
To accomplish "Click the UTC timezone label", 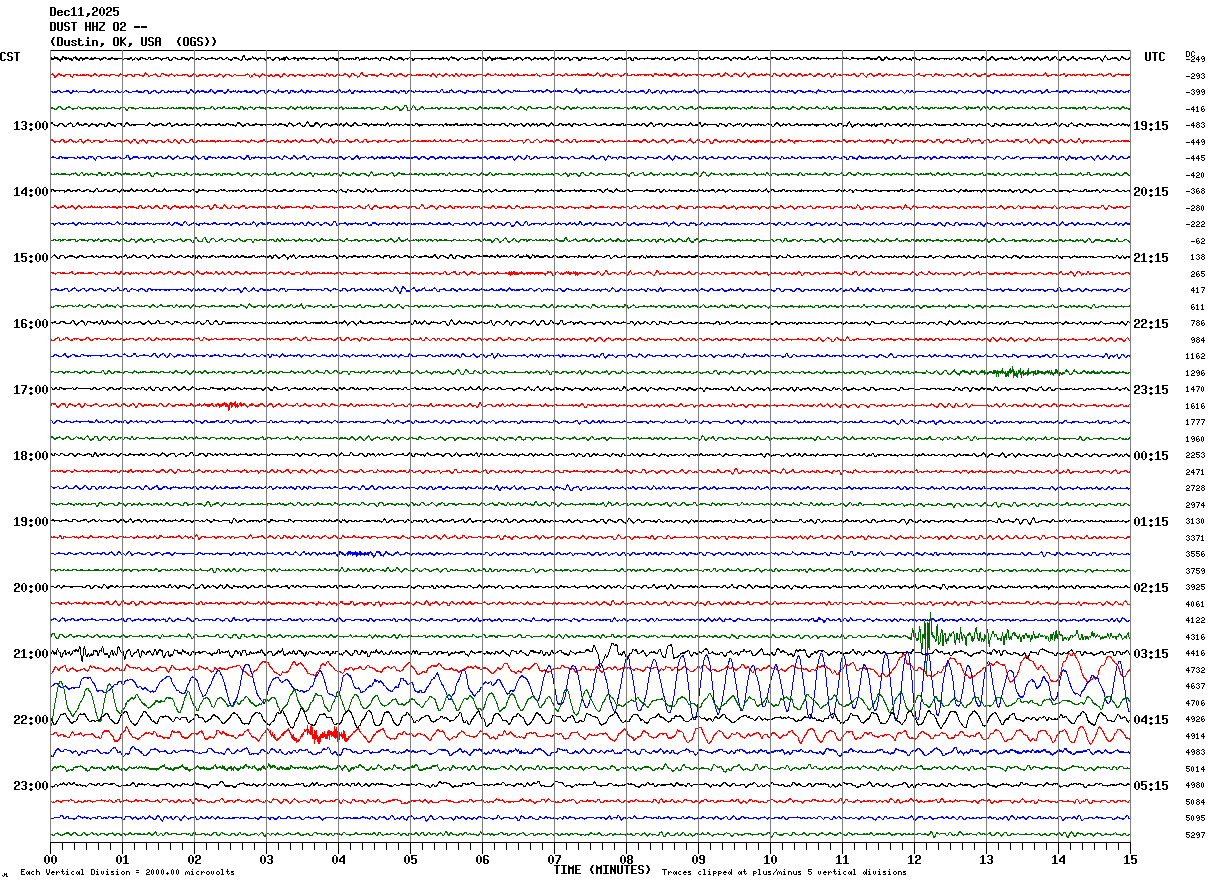I will coord(1154,57).
